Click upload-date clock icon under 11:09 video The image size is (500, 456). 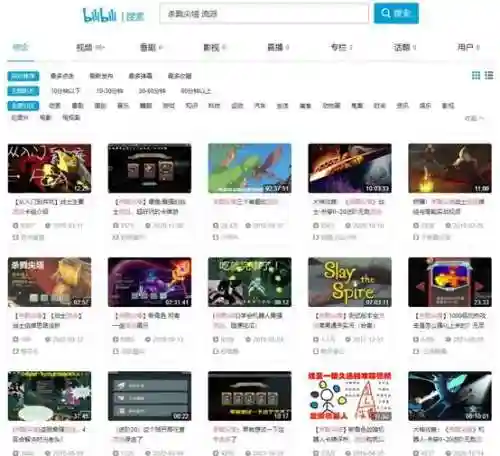click(x=448, y=226)
